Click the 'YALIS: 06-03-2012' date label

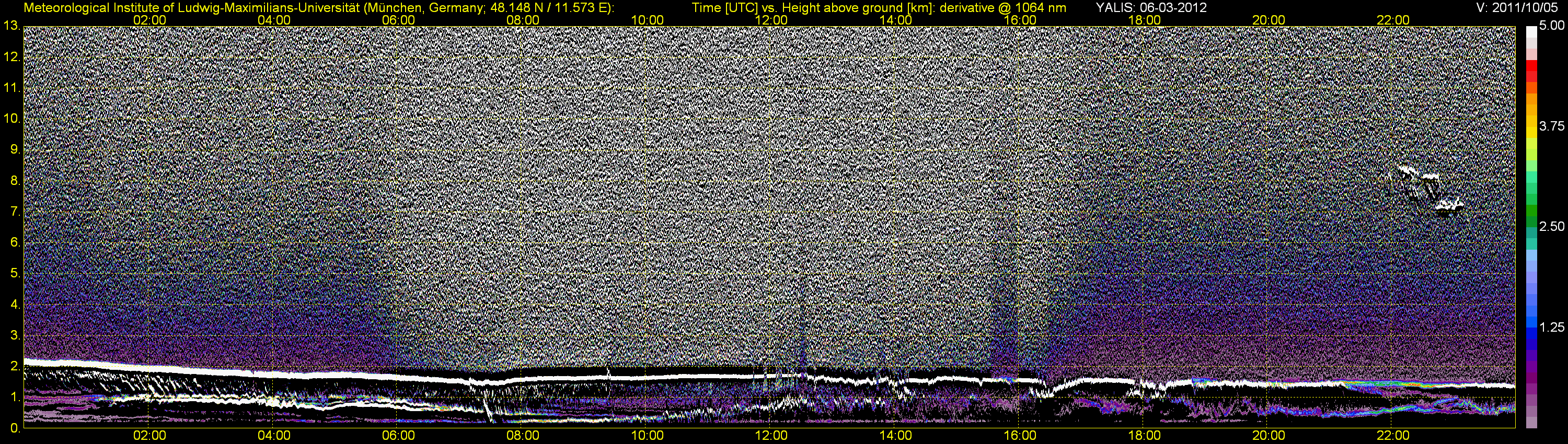(1151, 8)
